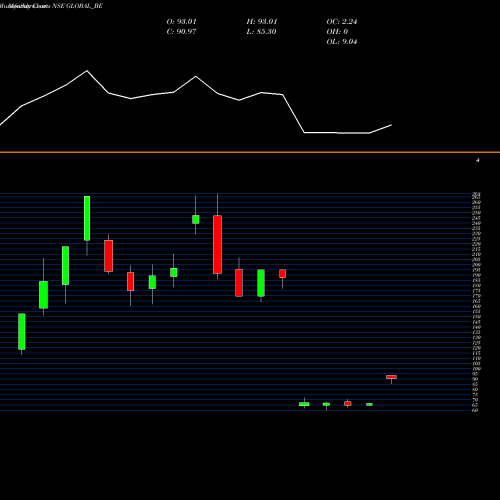The height and width of the screenshot is (500, 500).
Task: Select the high value H: 93.01
Action: pos(262,22)
